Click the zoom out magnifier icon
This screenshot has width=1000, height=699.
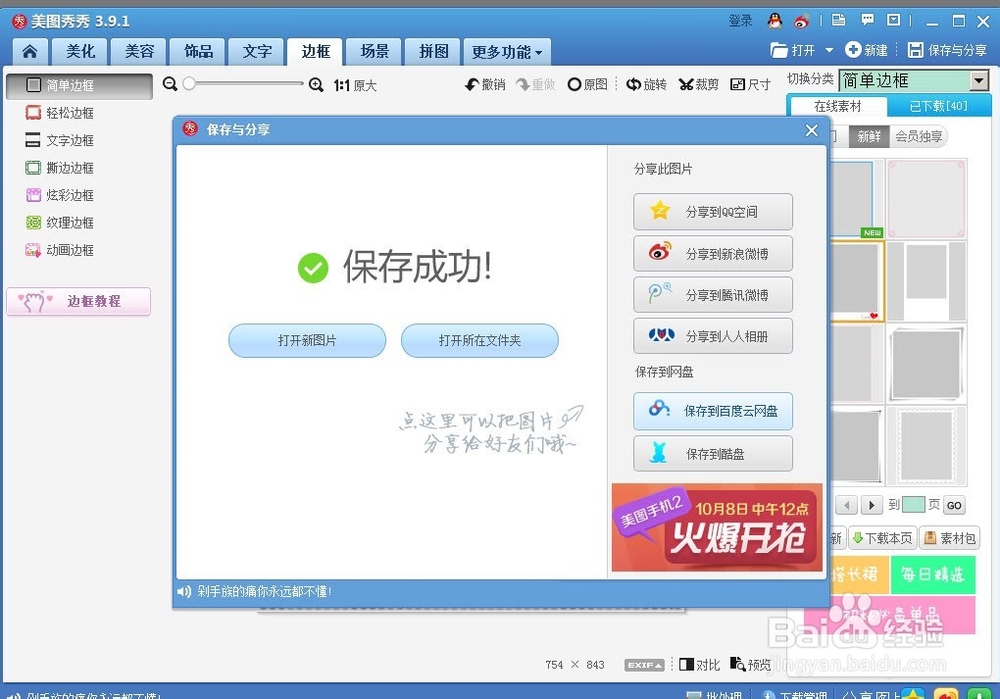coord(170,84)
